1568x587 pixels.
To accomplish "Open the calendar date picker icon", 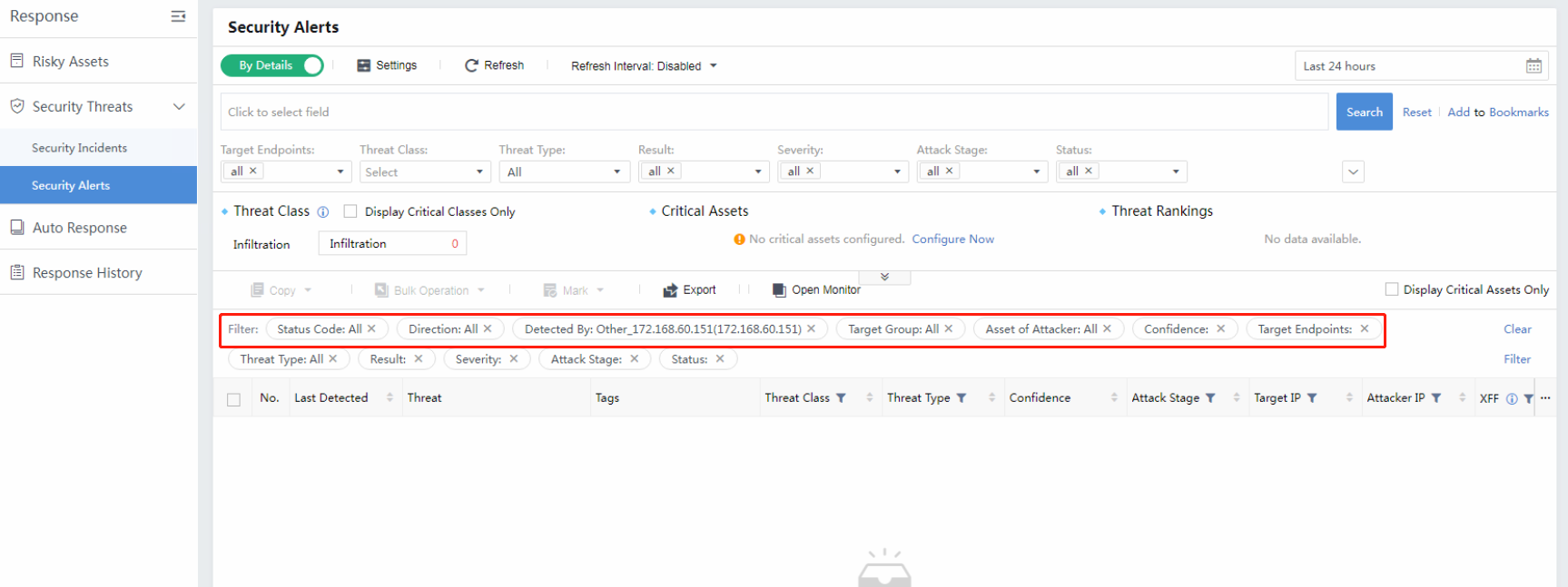I will pyautogui.click(x=1533, y=66).
